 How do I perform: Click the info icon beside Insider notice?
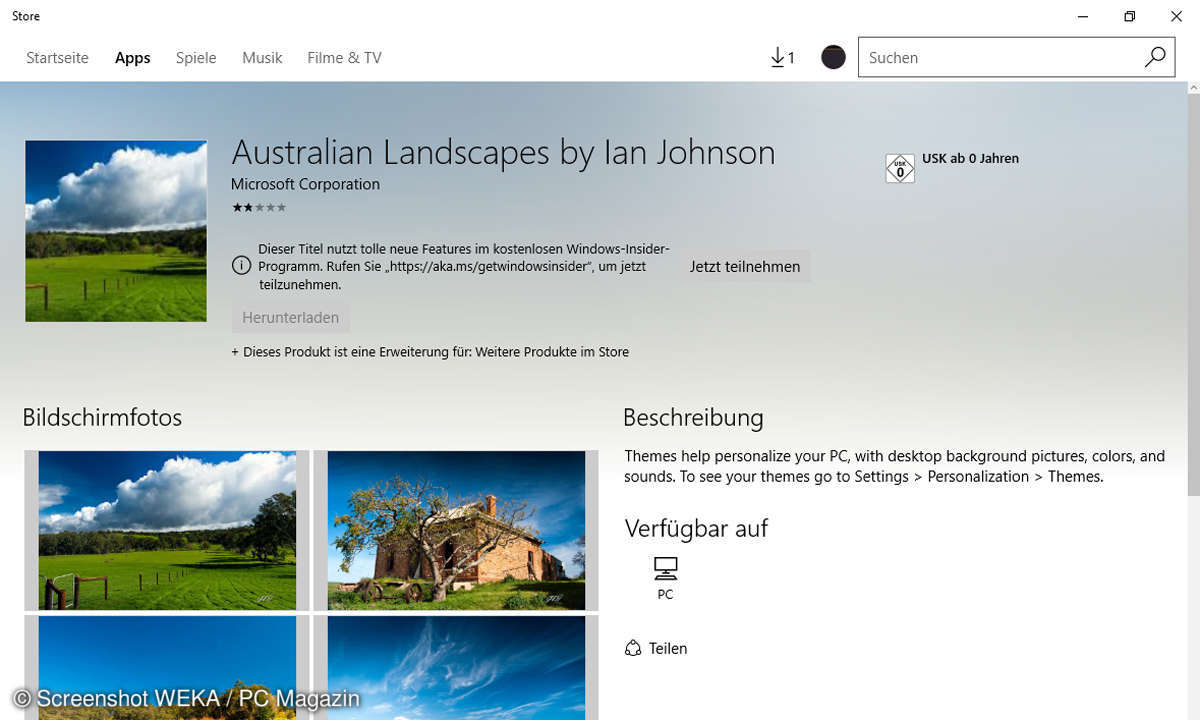click(241, 266)
